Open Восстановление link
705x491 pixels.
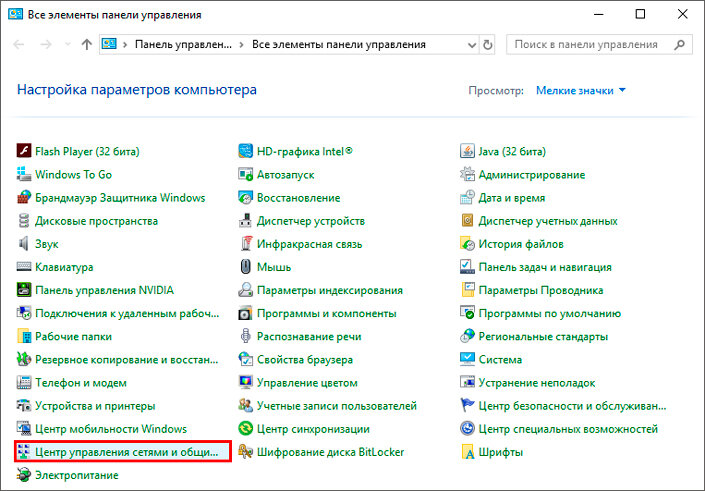click(299, 198)
